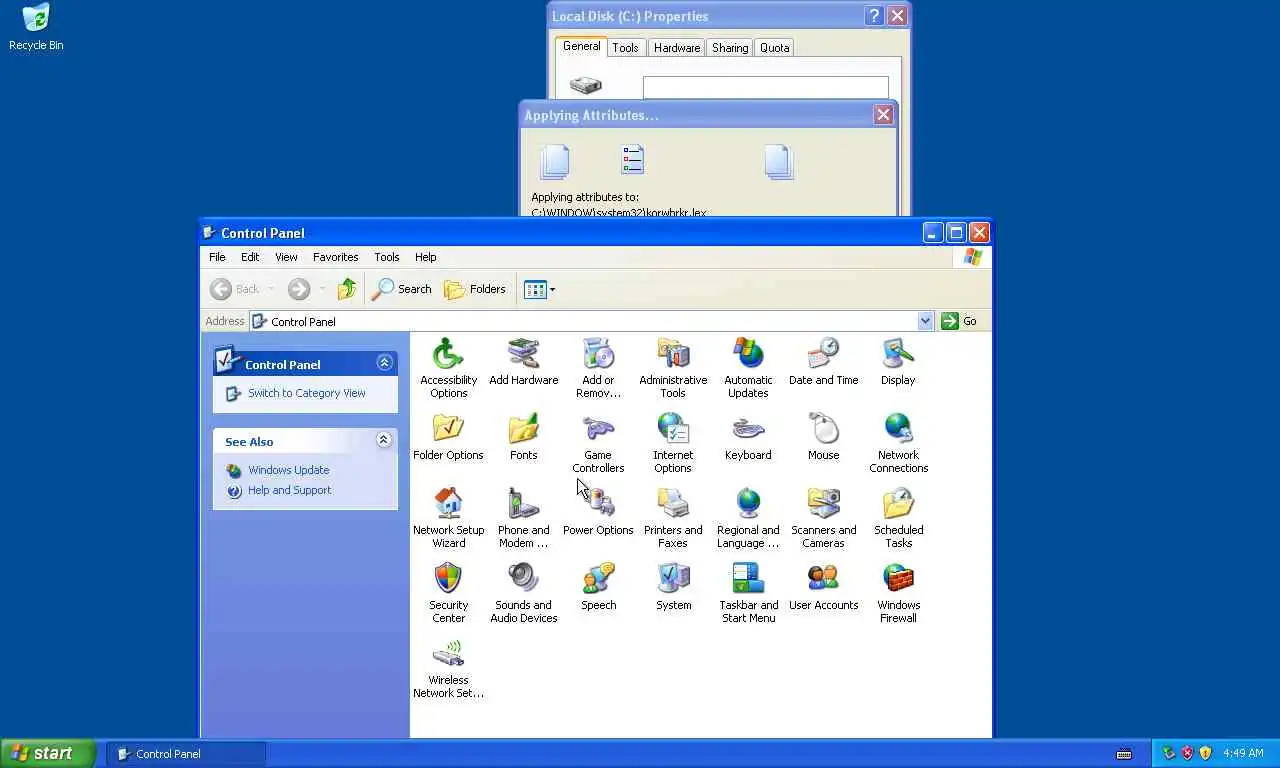Open Regional and Language Options icon
This screenshot has height=768, width=1280.
[748, 504]
